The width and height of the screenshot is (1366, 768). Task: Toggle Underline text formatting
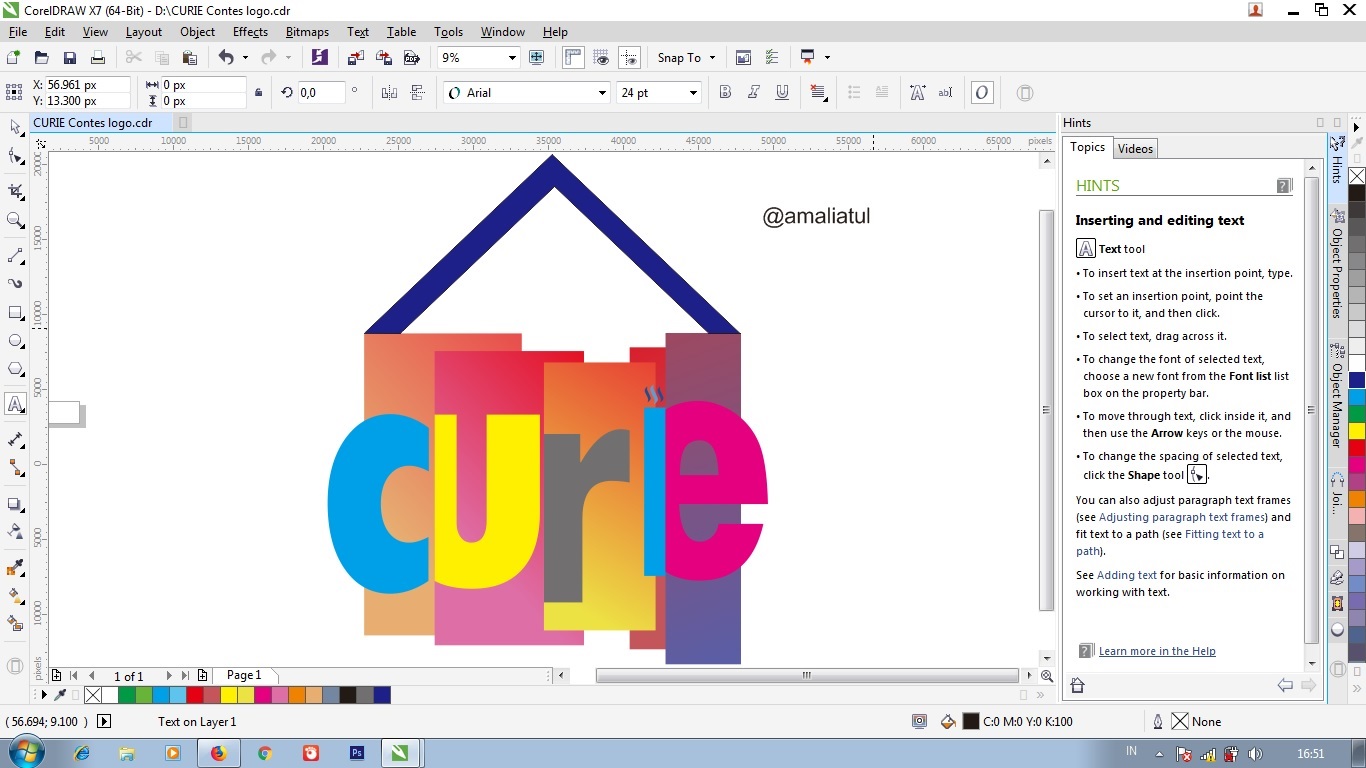(782, 93)
